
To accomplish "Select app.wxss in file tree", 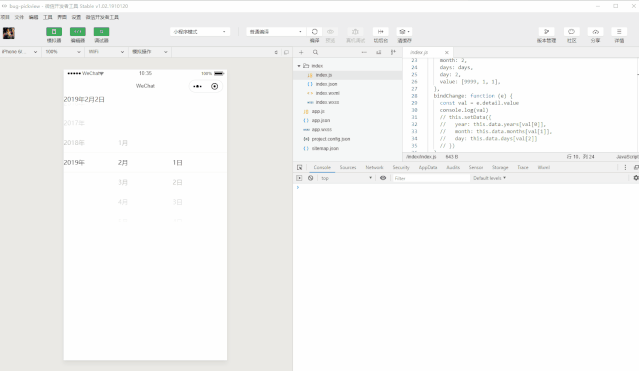I will click(348, 130).
